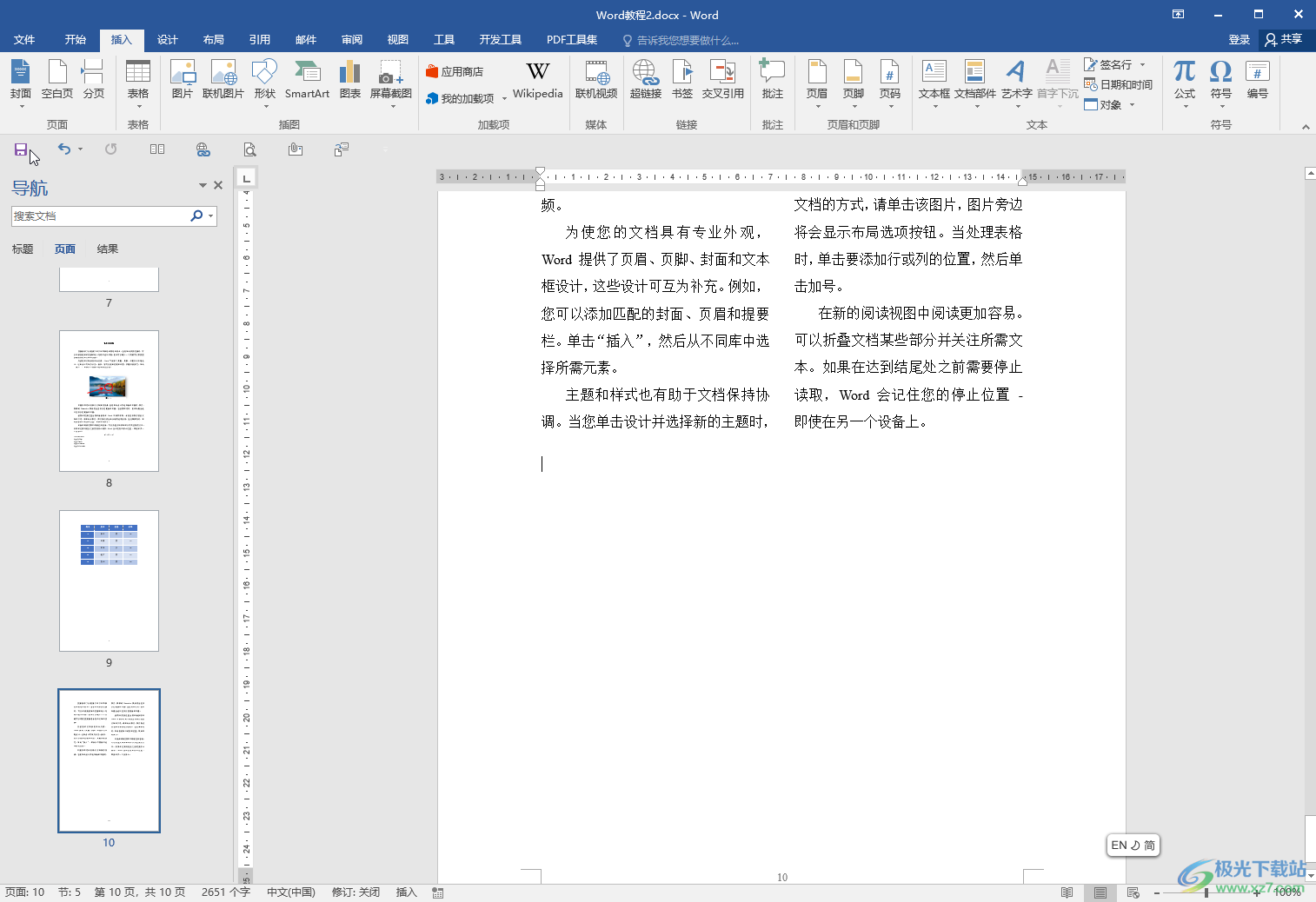
Task: Click the Sign in (登录) button
Action: coord(1240,40)
